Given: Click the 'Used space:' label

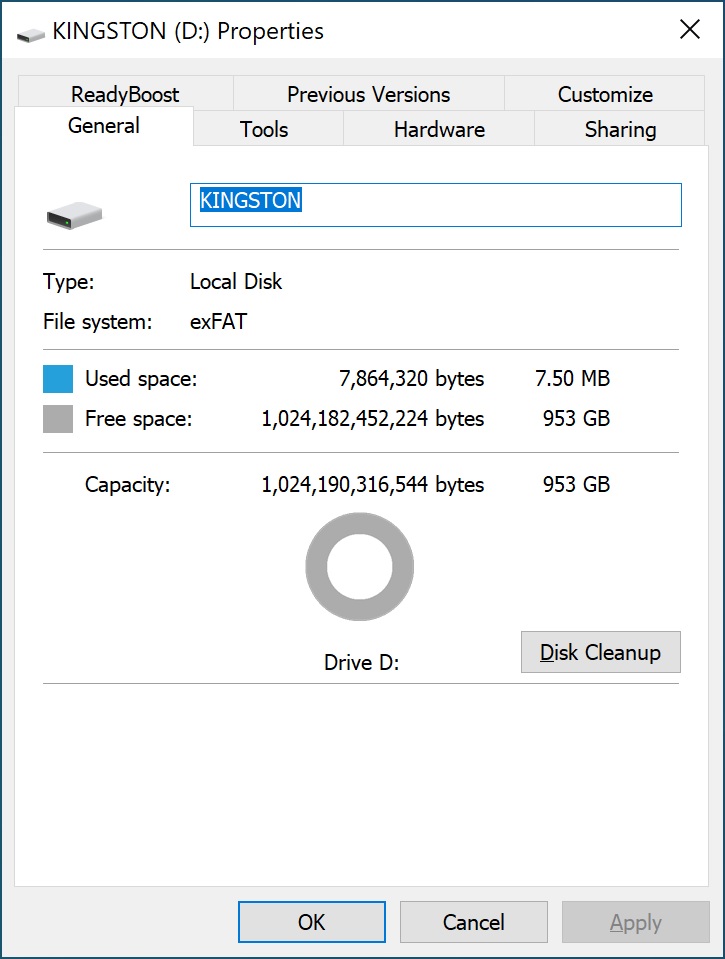Looking at the screenshot, I should (x=141, y=379).
